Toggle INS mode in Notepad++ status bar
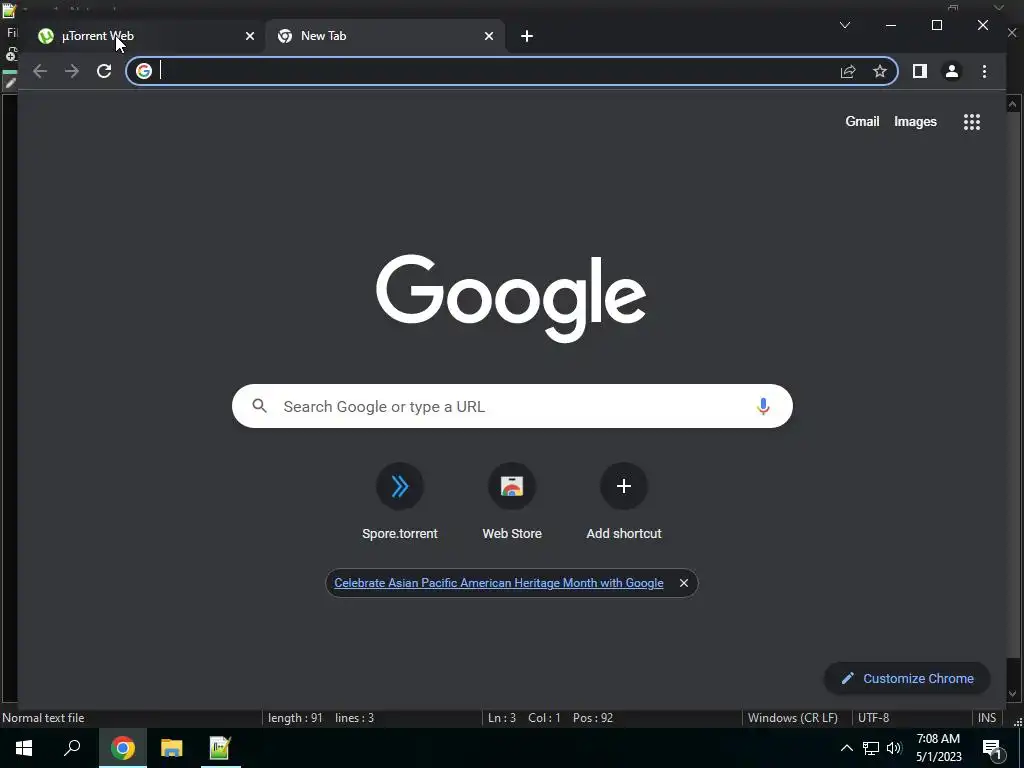The width and height of the screenshot is (1024, 768). click(987, 718)
